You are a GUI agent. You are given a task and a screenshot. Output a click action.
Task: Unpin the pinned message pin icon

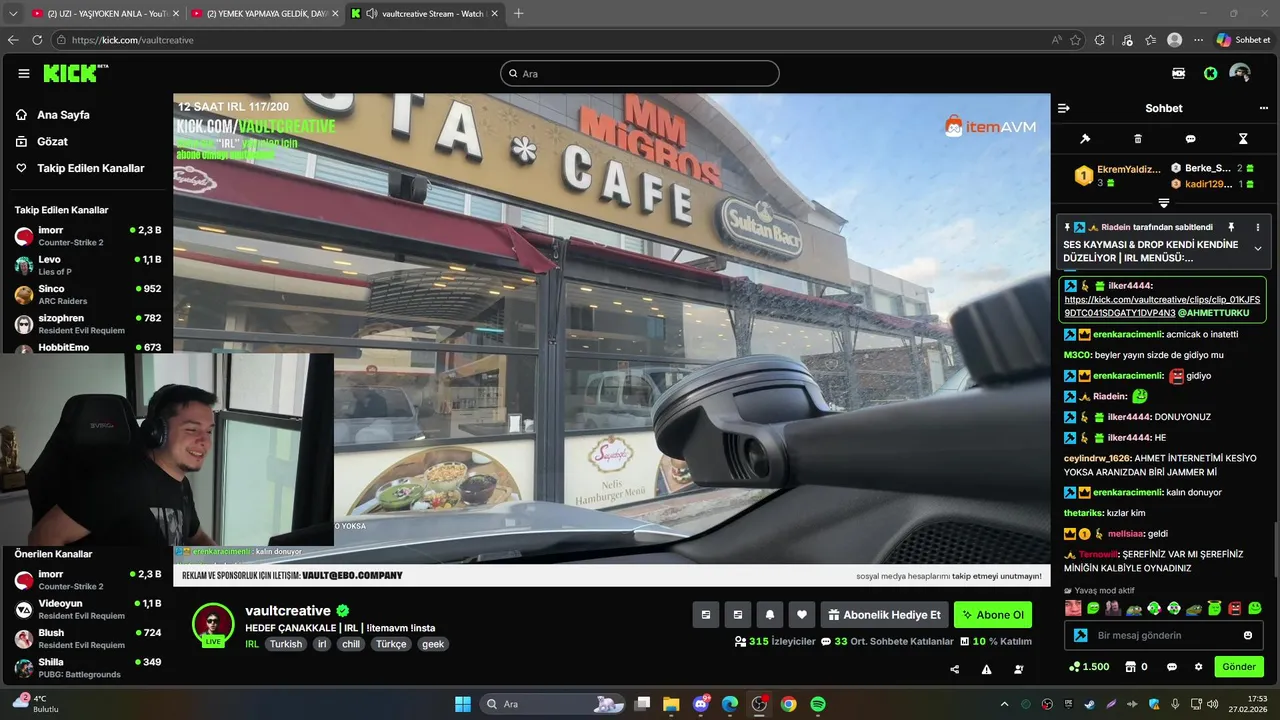(1231, 227)
